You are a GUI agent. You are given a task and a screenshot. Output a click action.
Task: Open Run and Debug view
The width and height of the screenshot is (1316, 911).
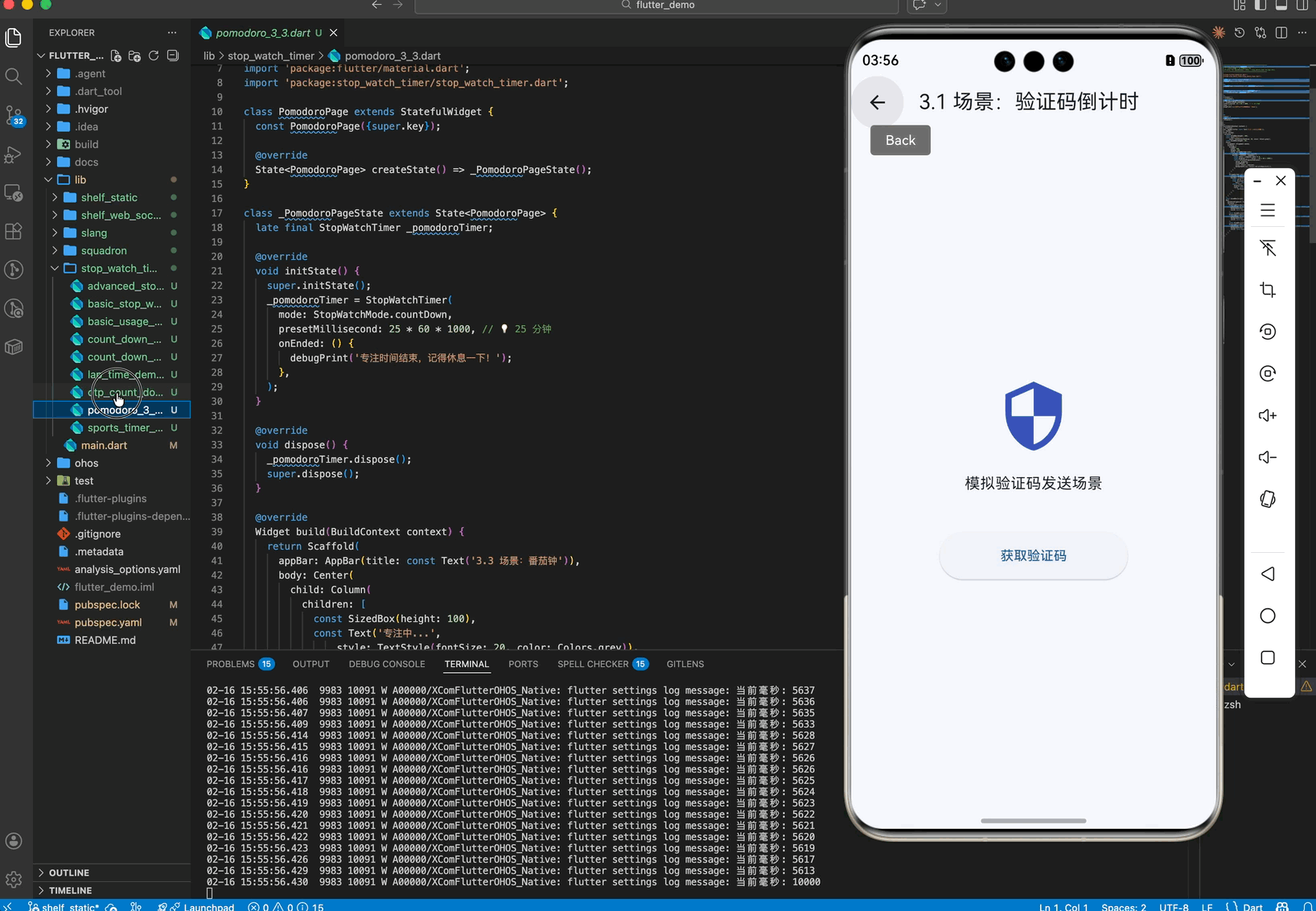pos(14,154)
